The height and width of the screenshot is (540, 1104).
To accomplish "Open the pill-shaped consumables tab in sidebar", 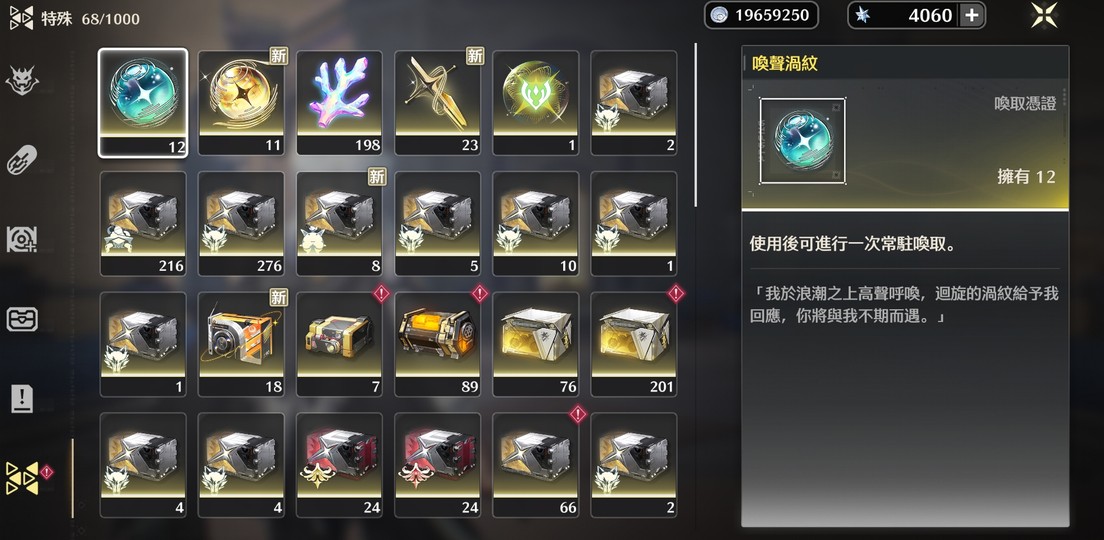I will [x=22, y=161].
